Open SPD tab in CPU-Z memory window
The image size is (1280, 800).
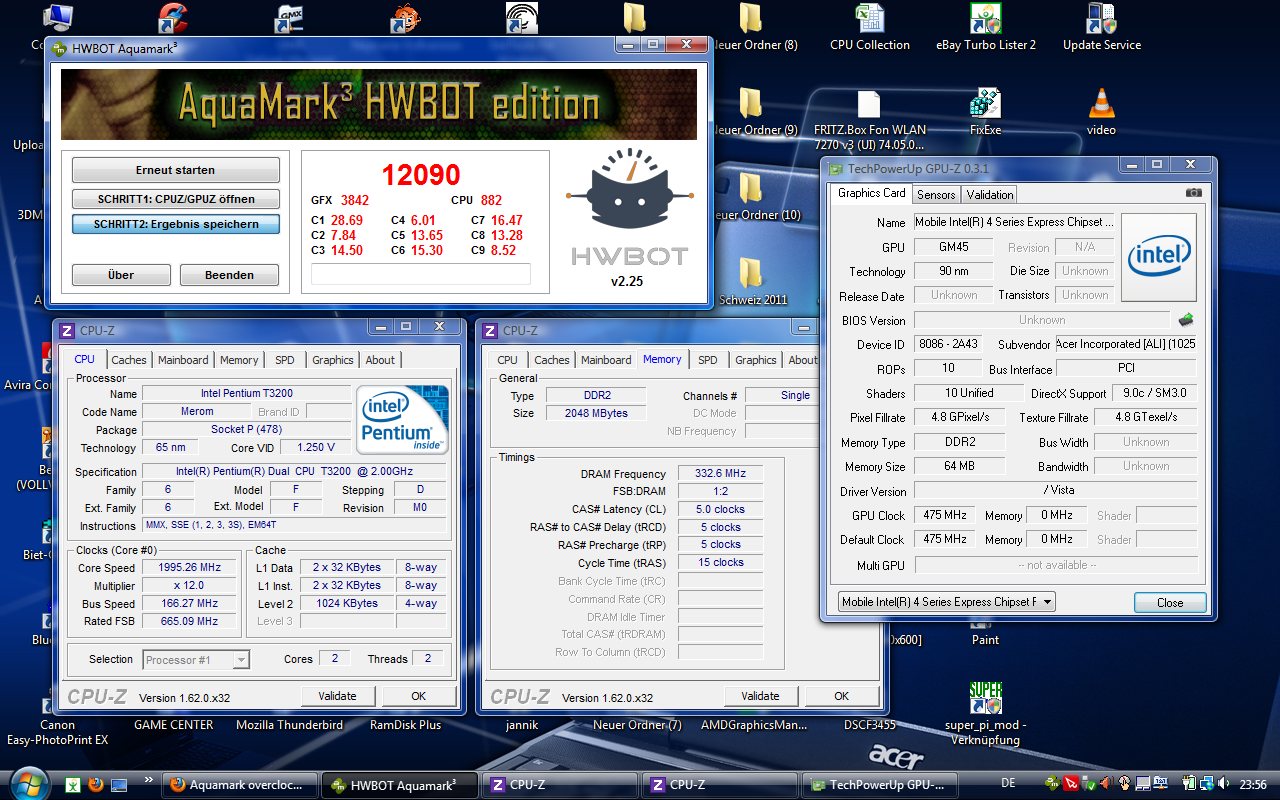point(708,360)
